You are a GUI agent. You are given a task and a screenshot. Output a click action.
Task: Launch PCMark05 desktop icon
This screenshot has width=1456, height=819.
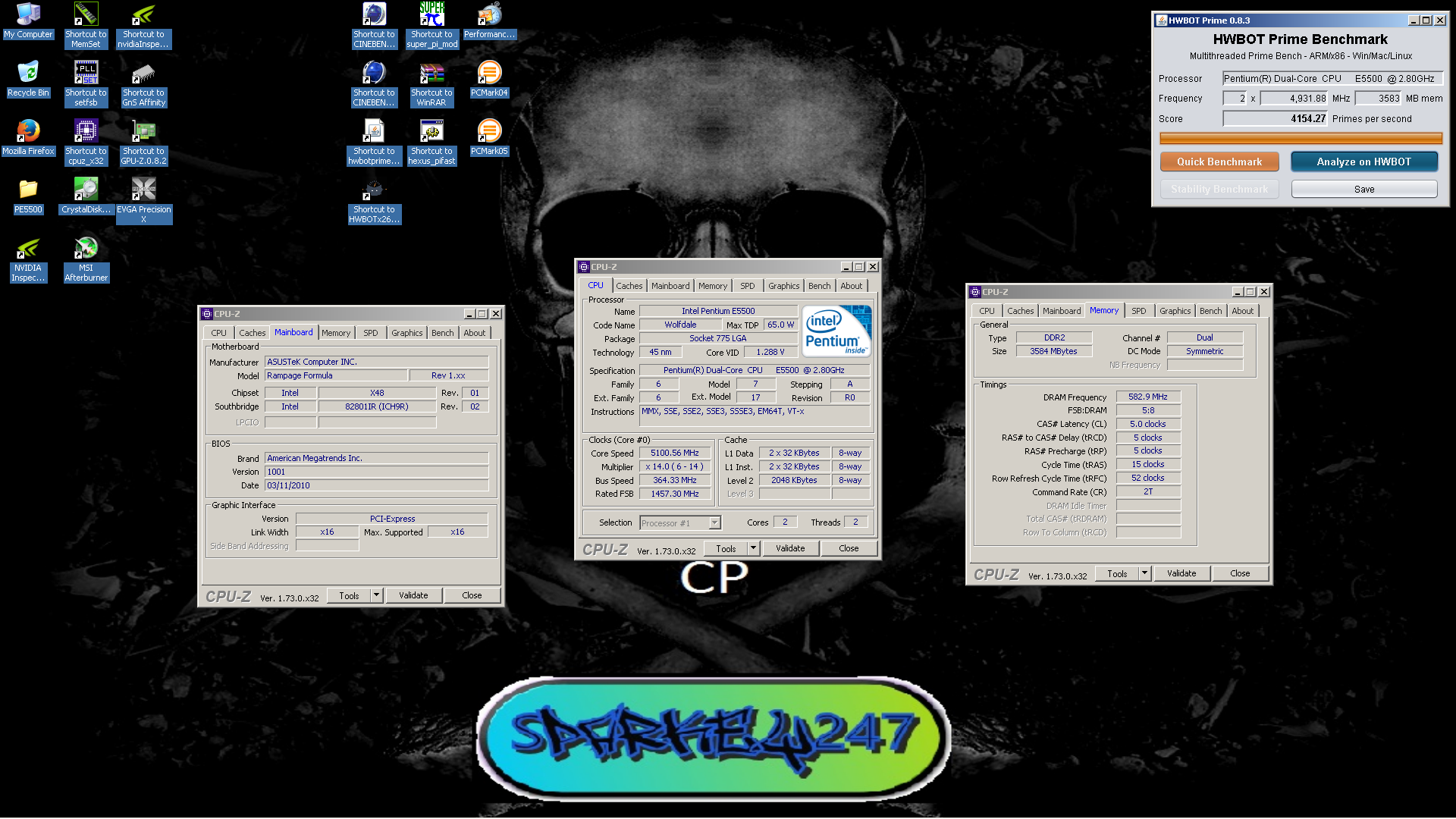489,138
